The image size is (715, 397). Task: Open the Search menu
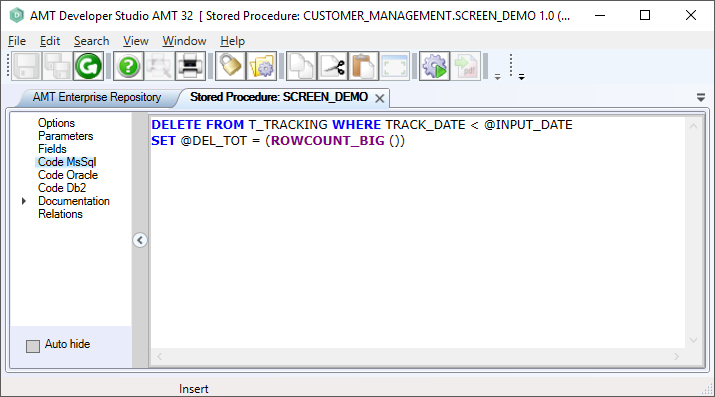click(x=92, y=41)
